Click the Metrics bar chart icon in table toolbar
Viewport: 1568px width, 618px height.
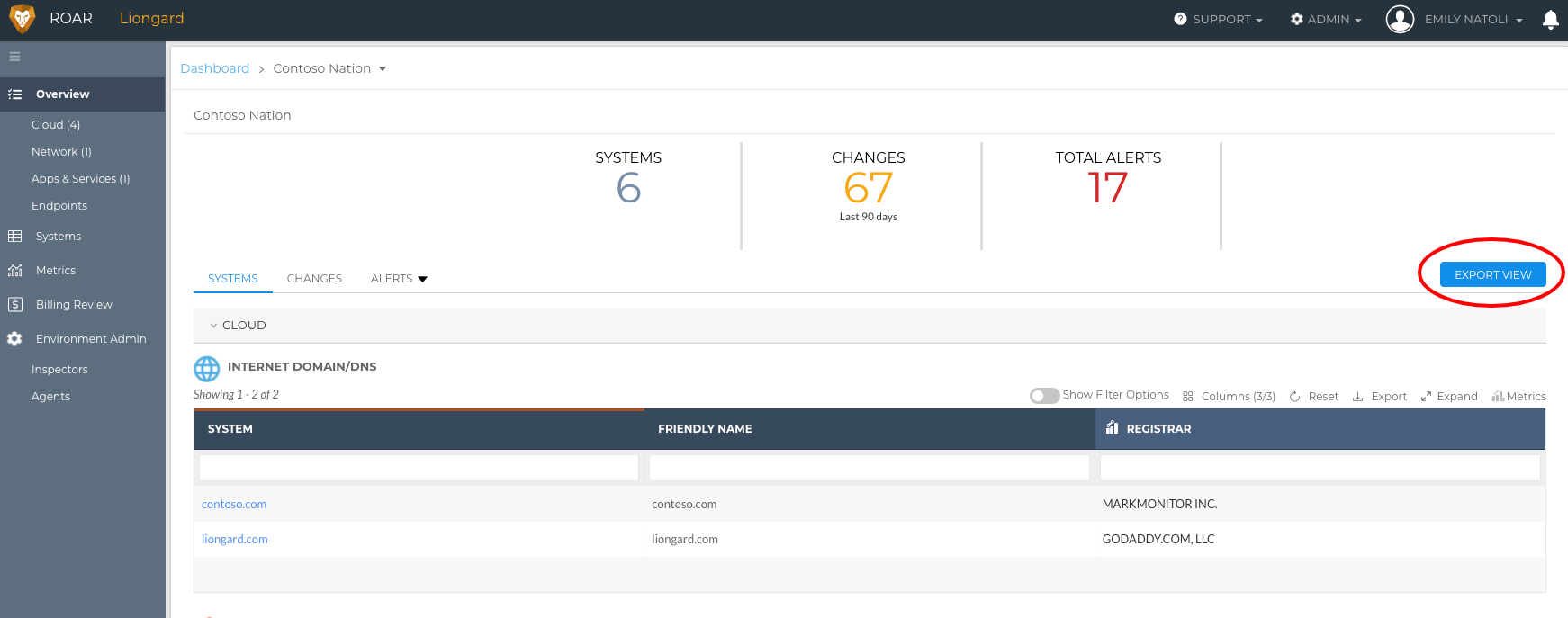[x=1498, y=396]
